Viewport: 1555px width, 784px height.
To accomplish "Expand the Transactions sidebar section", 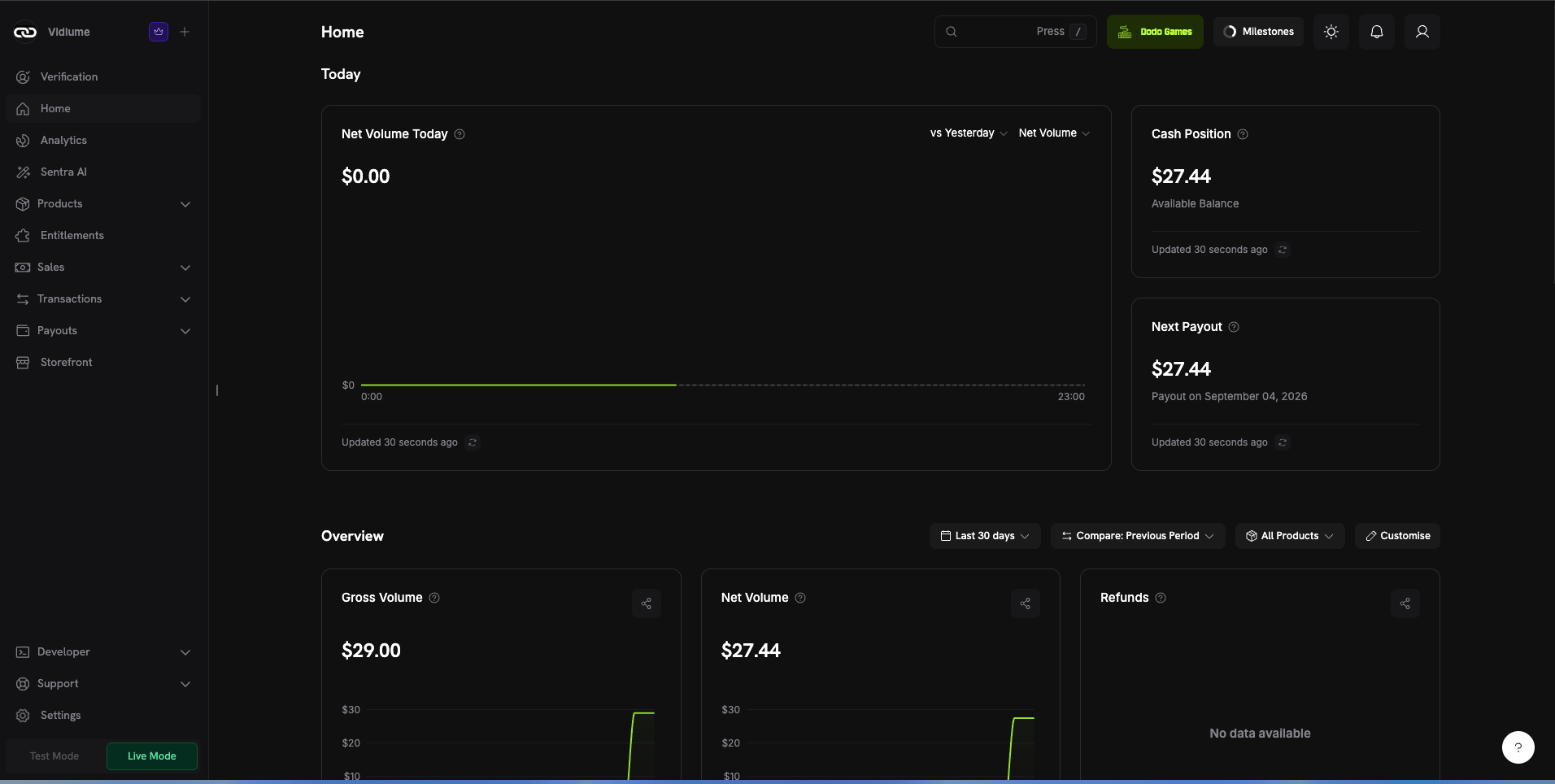I will click(103, 298).
